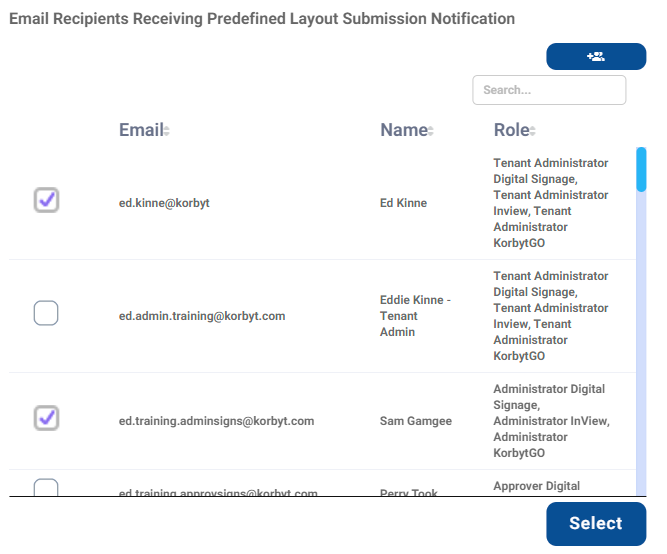Image resolution: width=667 pixels, height=554 pixels.
Task: Click the Search input field
Action: pos(549,90)
